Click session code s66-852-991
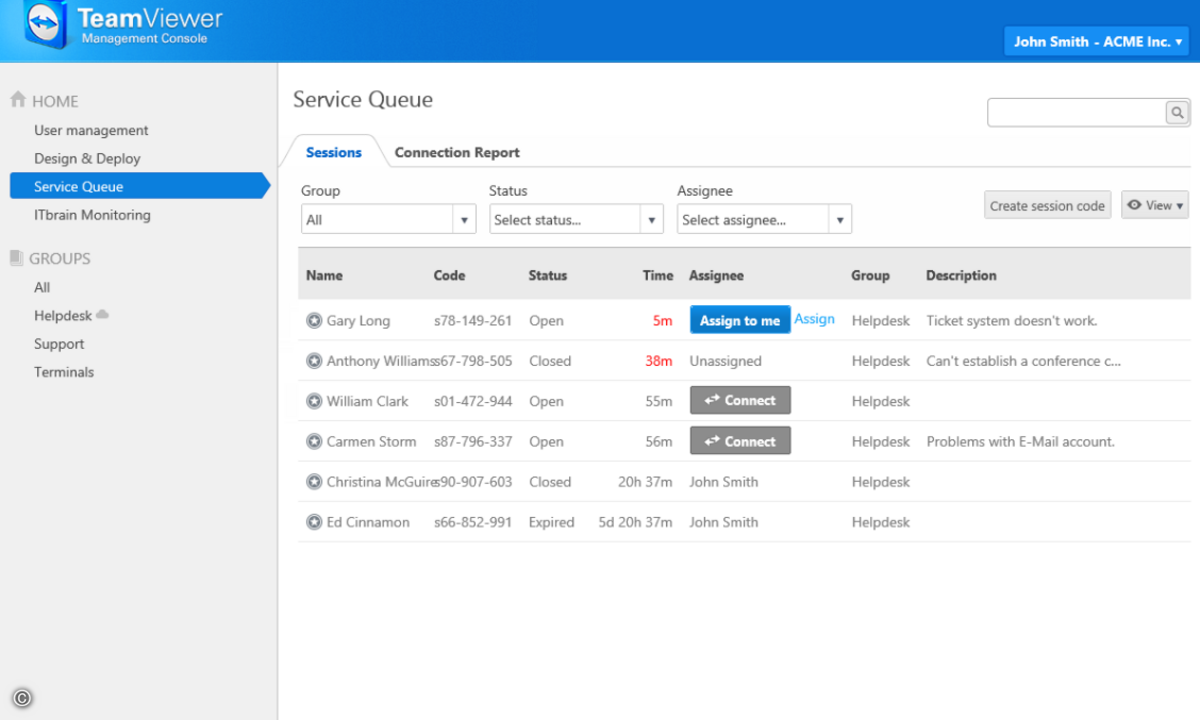The image size is (1200, 720). pyautogui.click(x=473, y=522)
